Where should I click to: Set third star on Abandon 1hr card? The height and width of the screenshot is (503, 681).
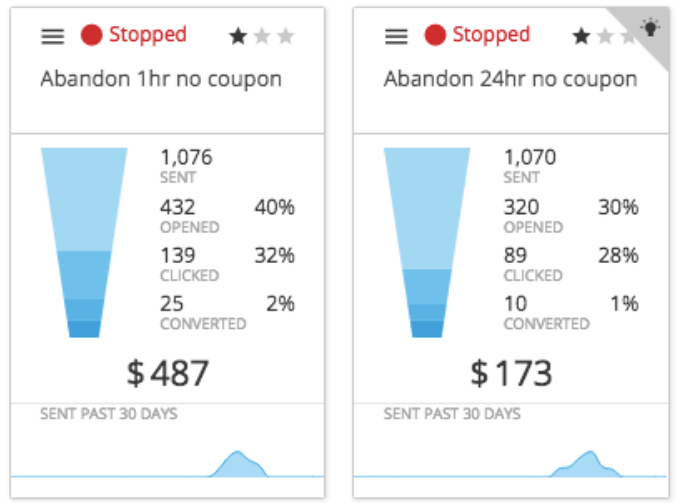coord(285,36)
